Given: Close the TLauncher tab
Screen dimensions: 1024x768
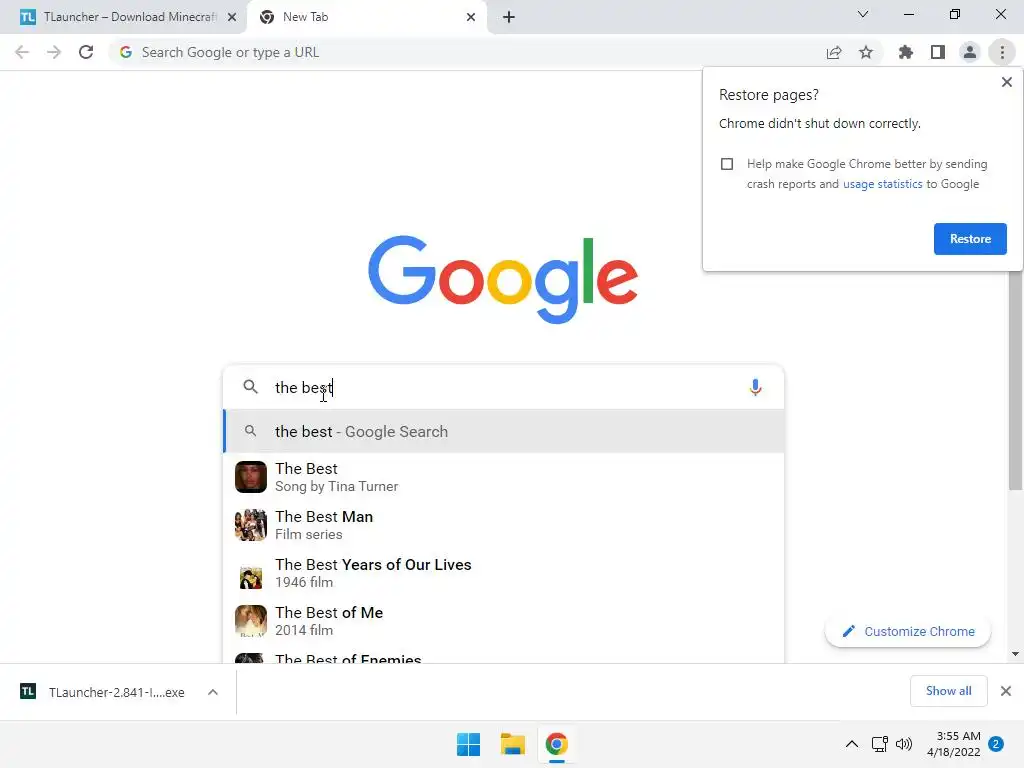Looking at the screenshot, I should click(x=232, y=17).
